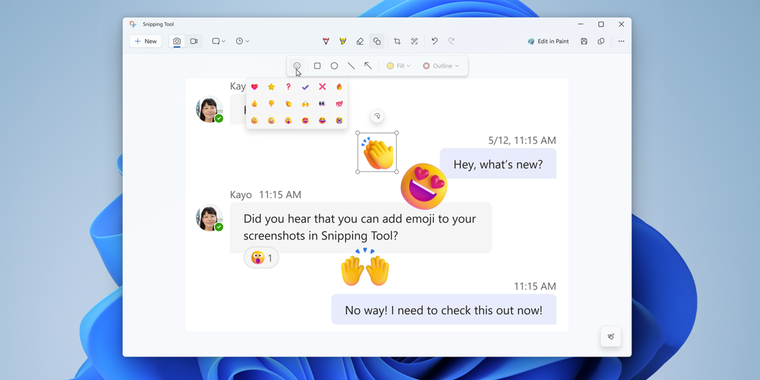Click the 'Kayo 11:15 AM' sender label
The height and width of the screenshot is (380, 760).
[266, 195]
